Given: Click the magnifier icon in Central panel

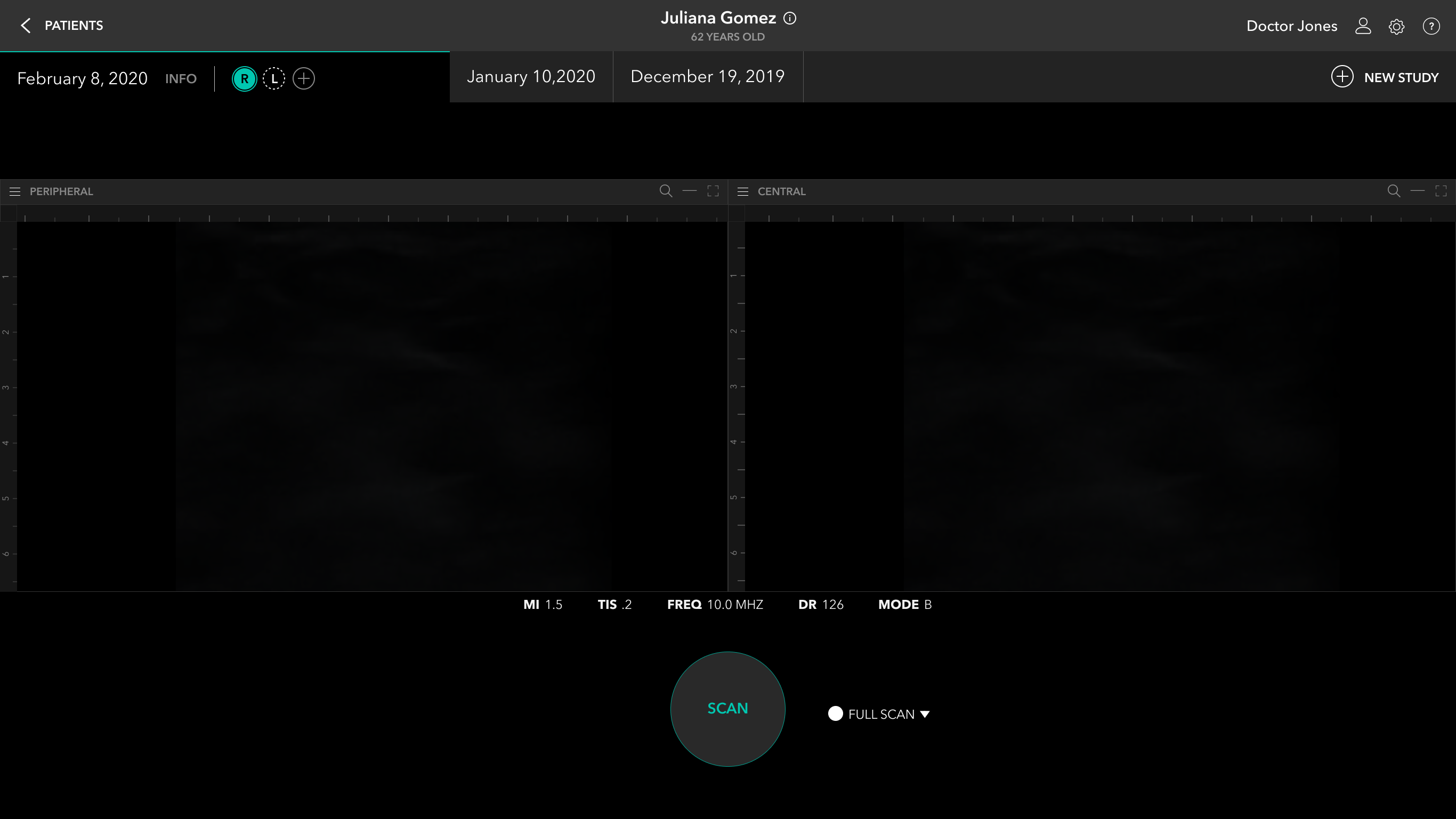Looking at the screenshot, I should tap(1393, 191).
